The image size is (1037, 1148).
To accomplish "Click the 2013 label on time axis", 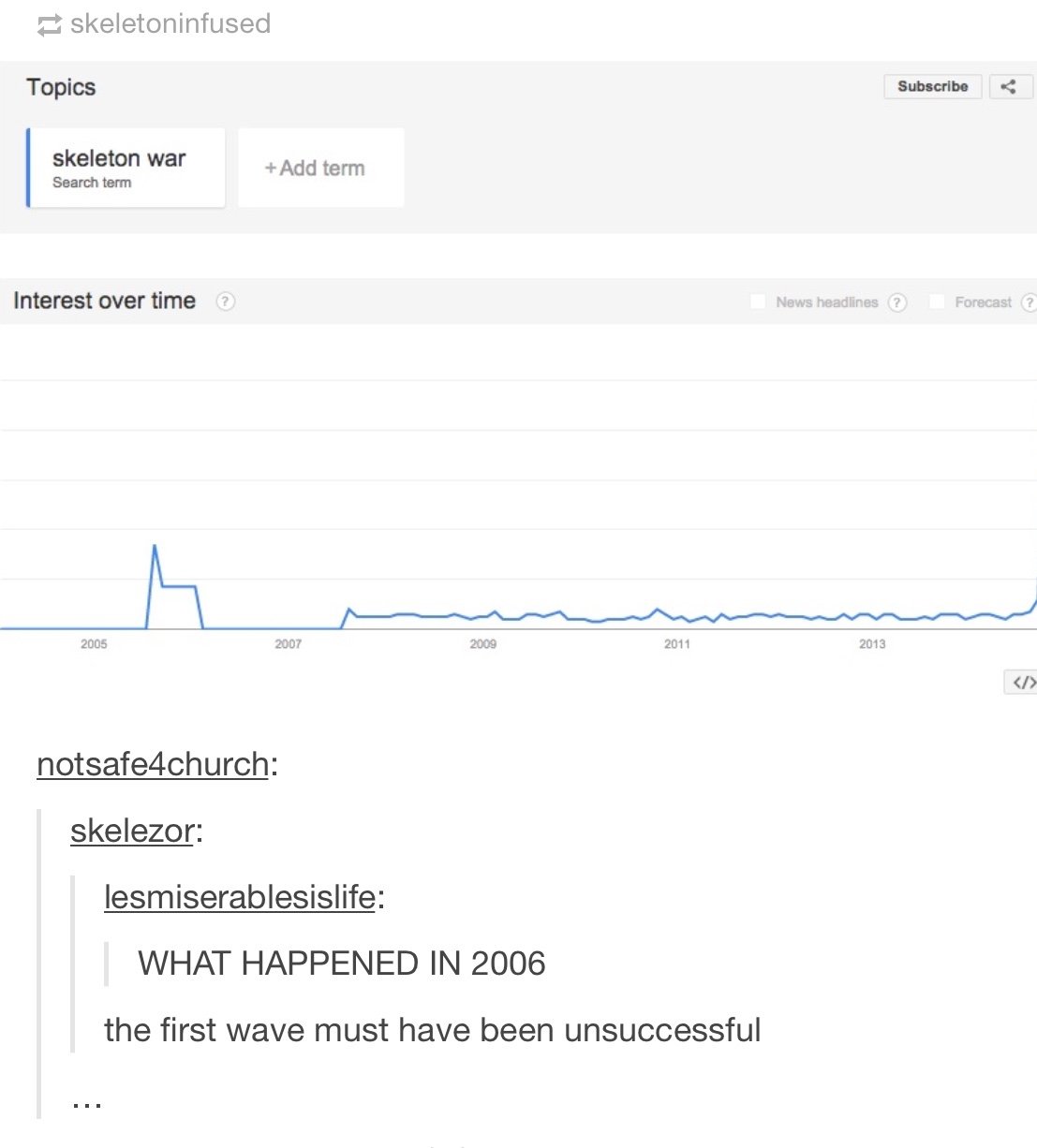I will [871, 644].
